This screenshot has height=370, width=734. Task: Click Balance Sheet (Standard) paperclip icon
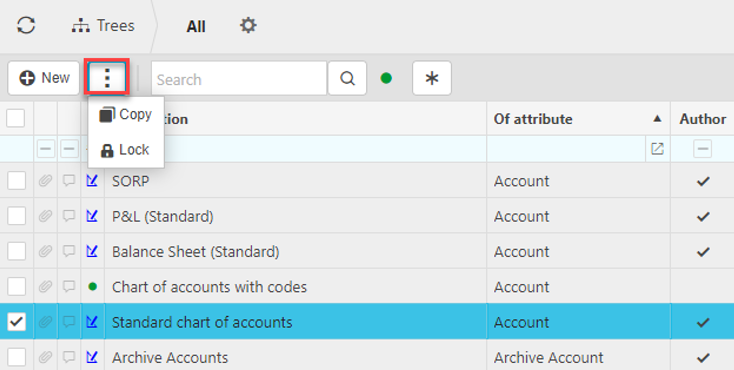45,252
